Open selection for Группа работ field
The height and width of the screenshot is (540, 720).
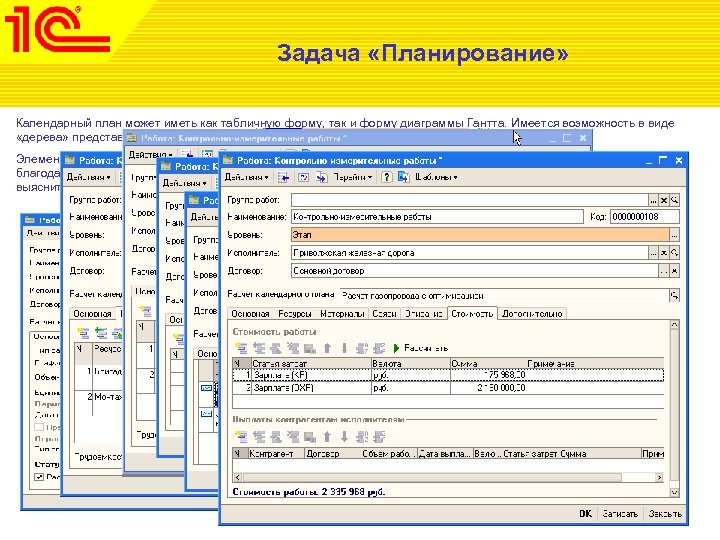(653, 201)
